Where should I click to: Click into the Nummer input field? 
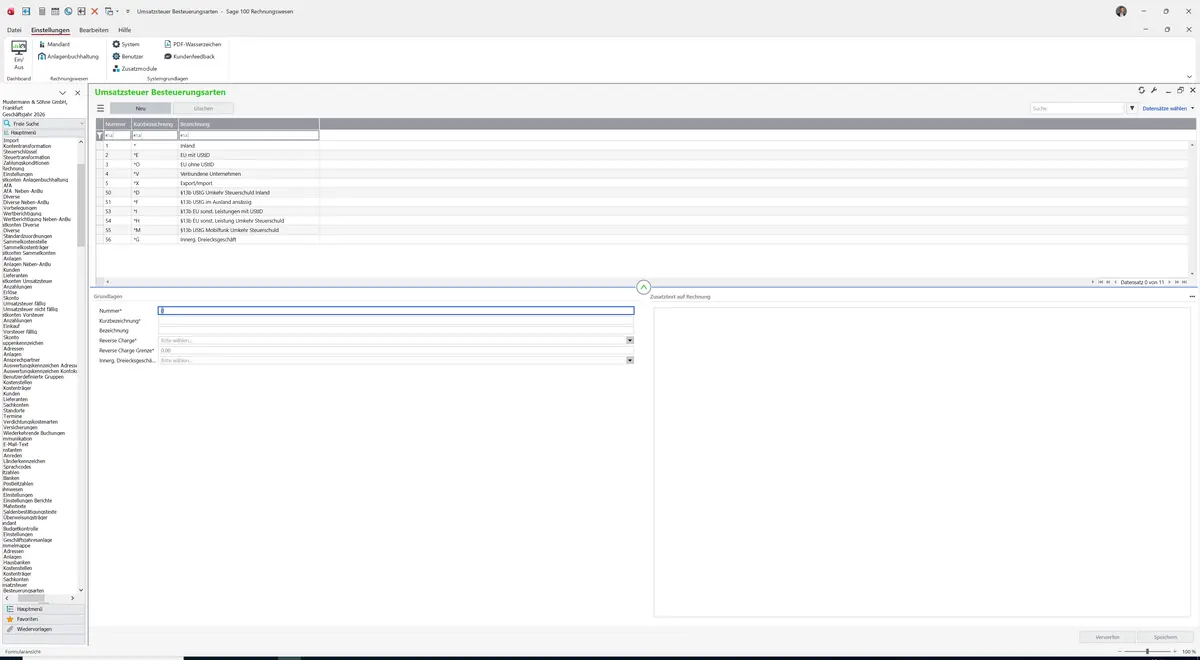396,311
